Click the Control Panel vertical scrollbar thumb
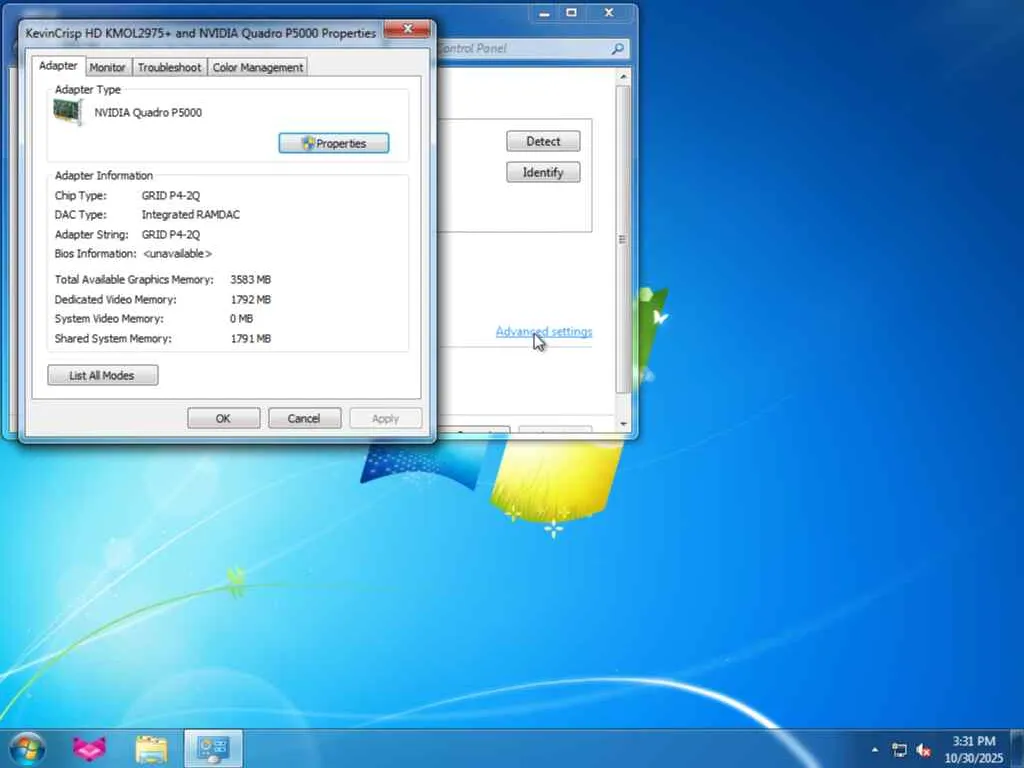 click(x=623, y=239)
